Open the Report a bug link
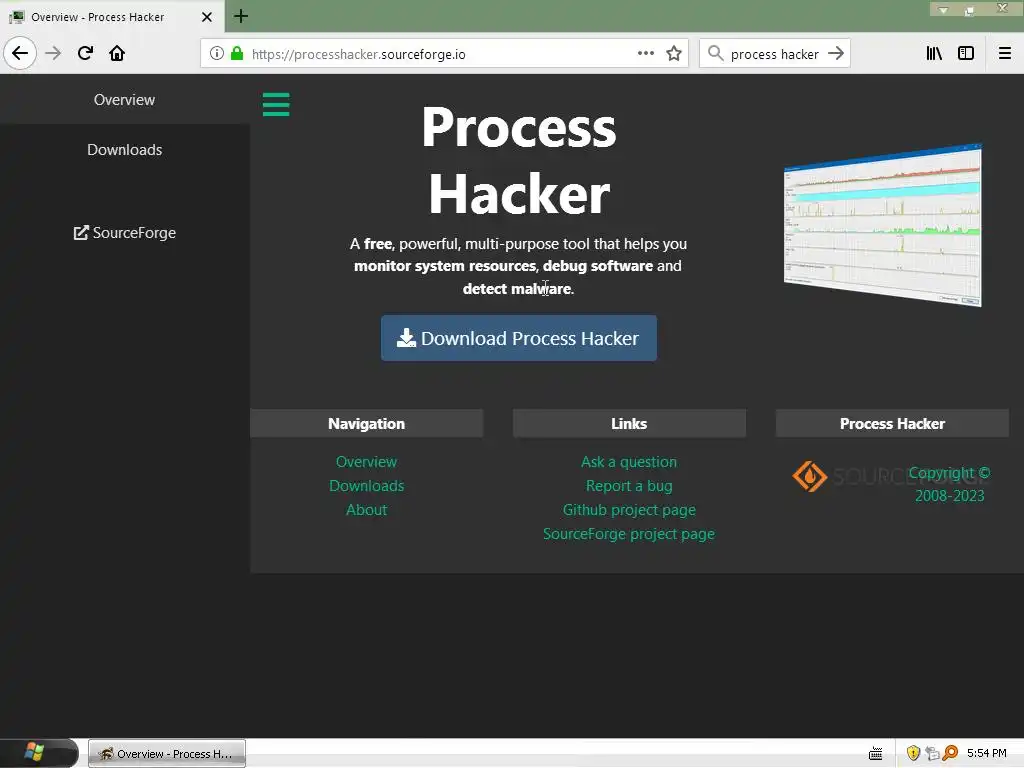1024x768 pixels. [x=629, y=486]
